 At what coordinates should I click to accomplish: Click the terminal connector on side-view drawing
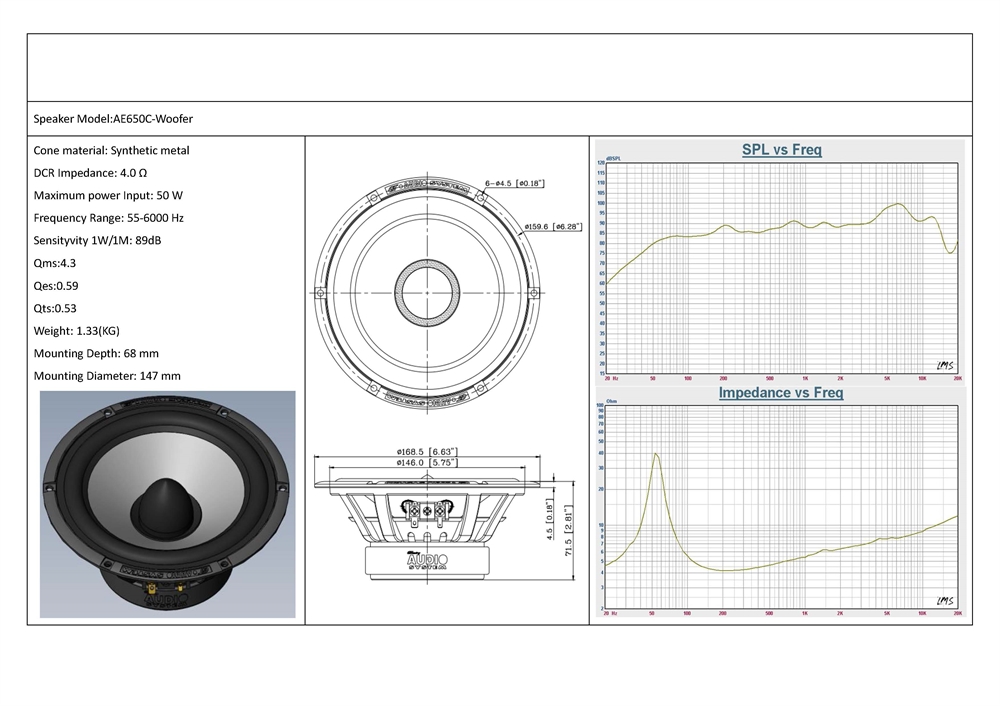pos(427,511)
